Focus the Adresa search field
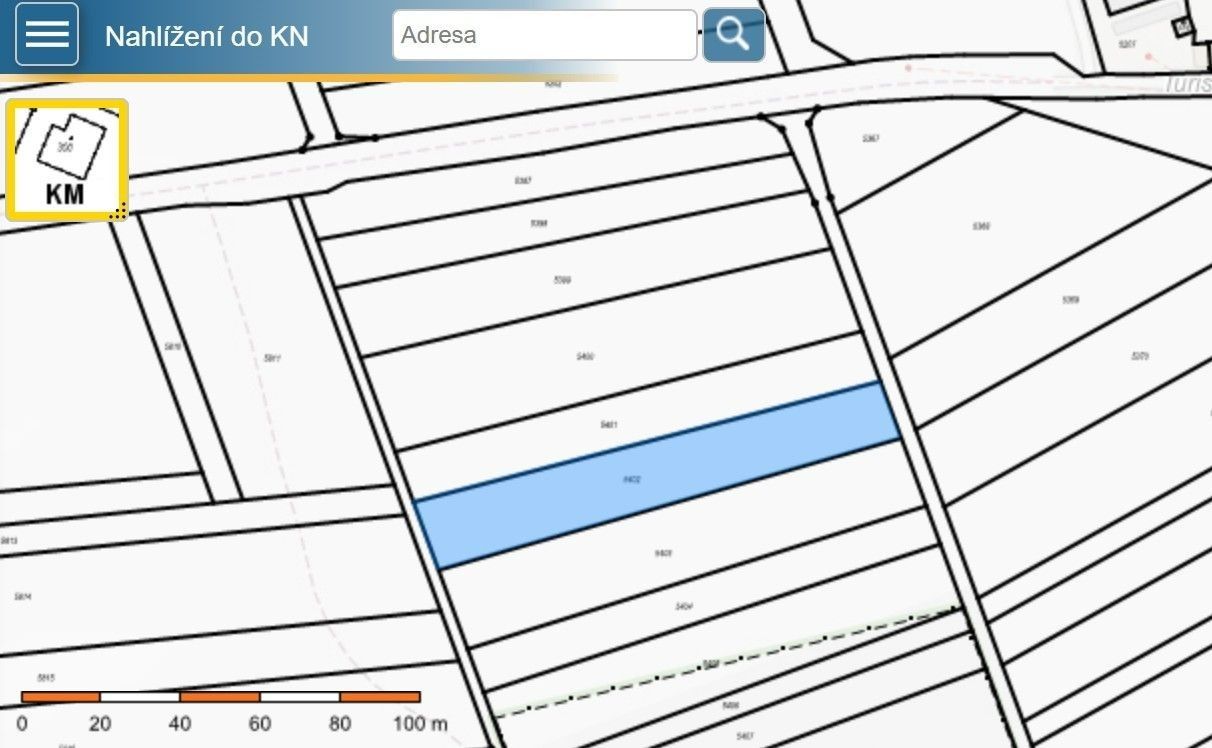Screen dimensions: 1212x748 (x=544, y=35)
